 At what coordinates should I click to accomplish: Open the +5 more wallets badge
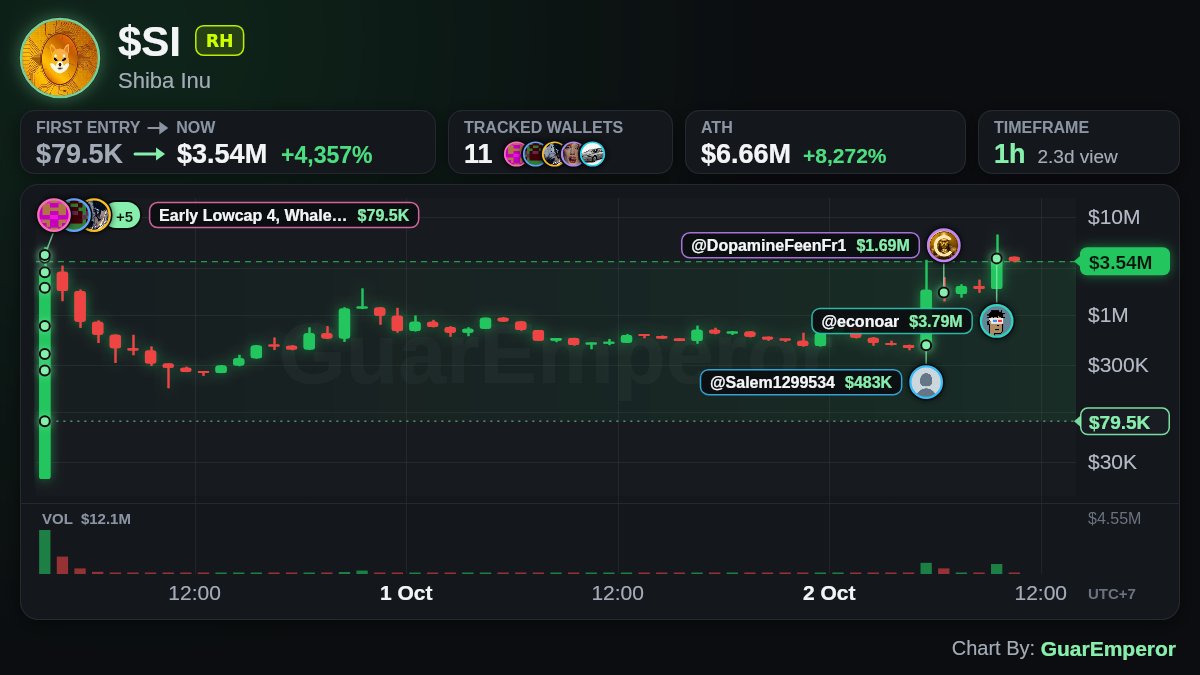click(x=124, y=215)
